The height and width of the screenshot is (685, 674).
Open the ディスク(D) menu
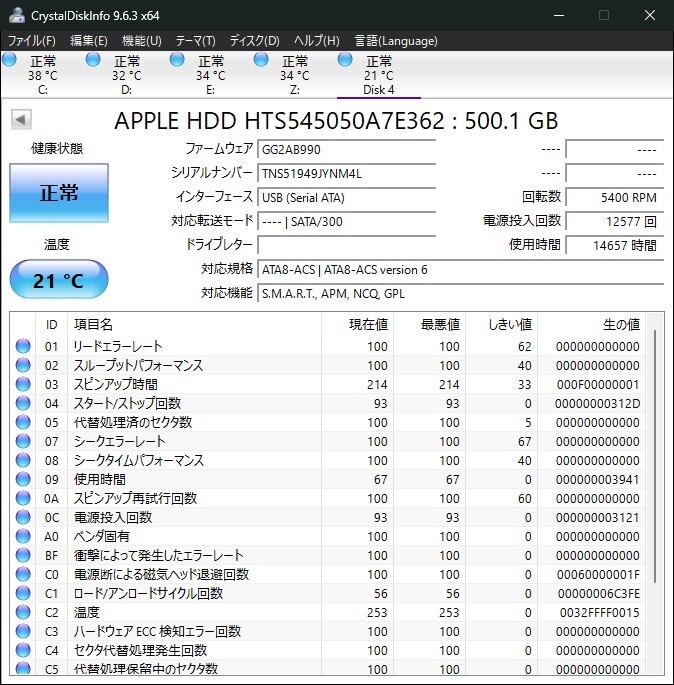(254, 41)
